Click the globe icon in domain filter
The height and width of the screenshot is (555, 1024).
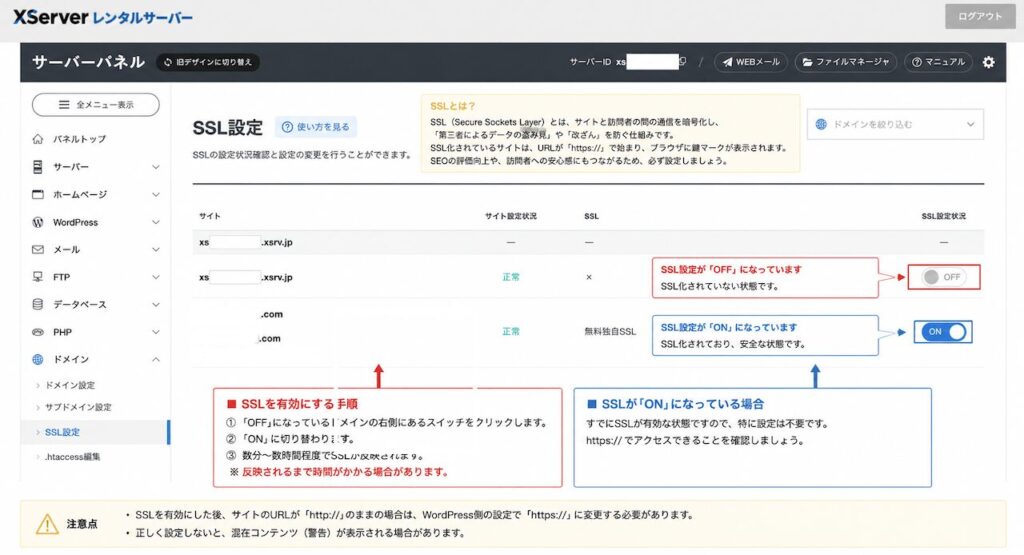click(821, 124)
